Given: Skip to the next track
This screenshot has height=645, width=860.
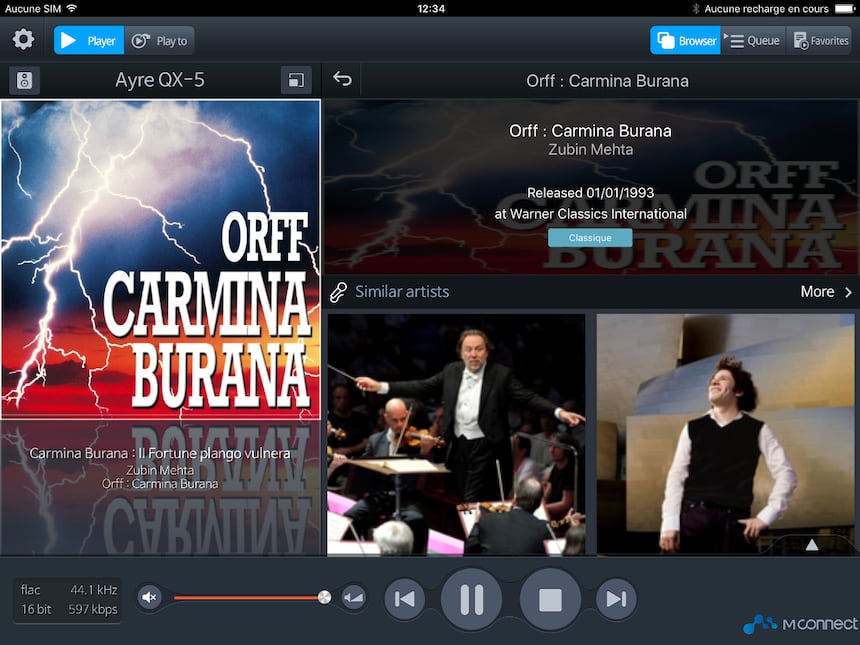Looking at the screenshot, I should [616, 598].
